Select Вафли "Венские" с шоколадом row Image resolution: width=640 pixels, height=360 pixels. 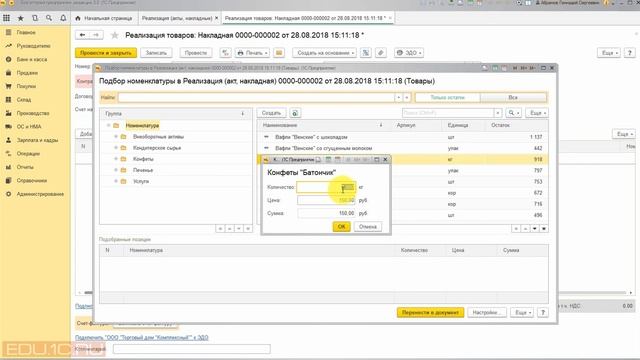pos(402,137)
